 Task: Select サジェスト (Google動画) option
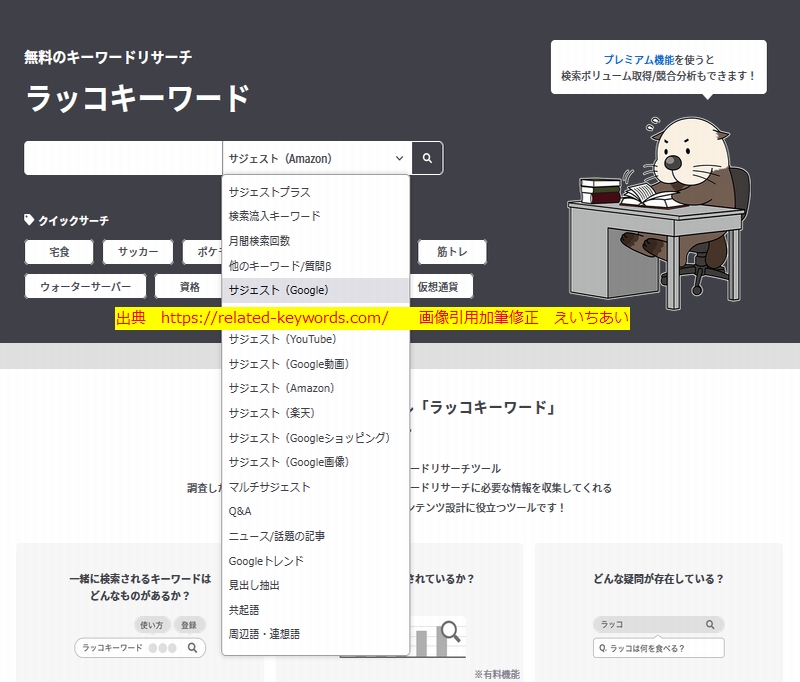point(316,364)
